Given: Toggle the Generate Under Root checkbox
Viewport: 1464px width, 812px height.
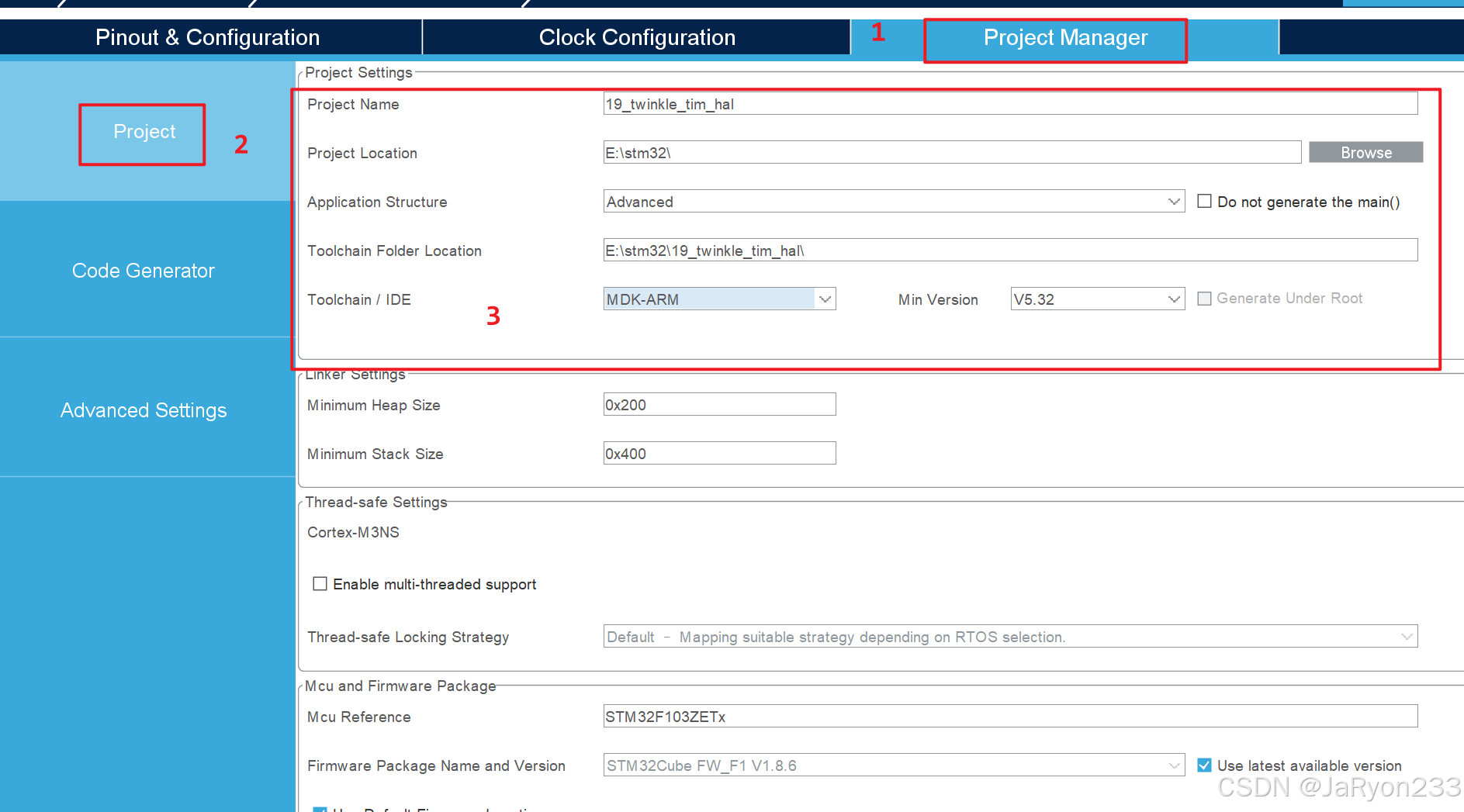Looking at the screenshot, I should (x=1204, y=299).
